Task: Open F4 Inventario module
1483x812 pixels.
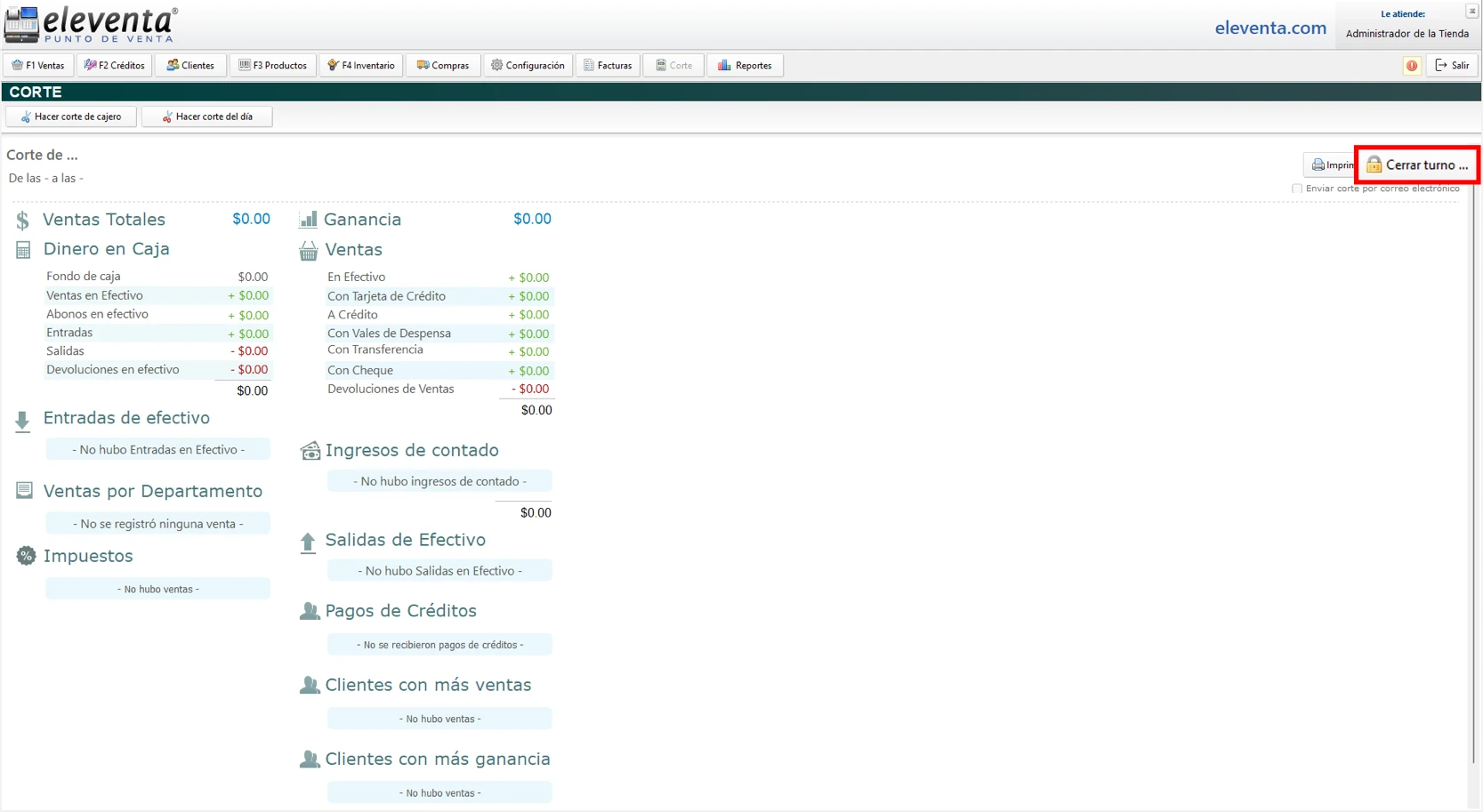Action: point(361,66)
